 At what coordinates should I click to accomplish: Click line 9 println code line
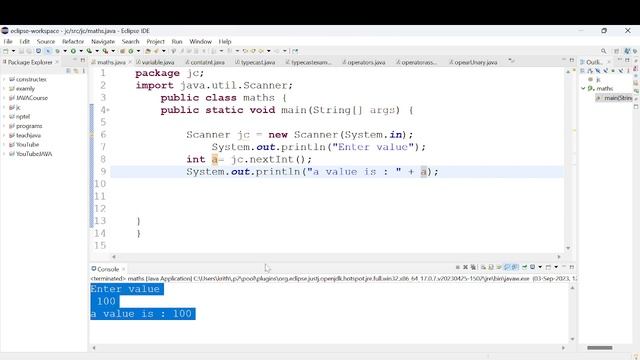coord(312,172)
